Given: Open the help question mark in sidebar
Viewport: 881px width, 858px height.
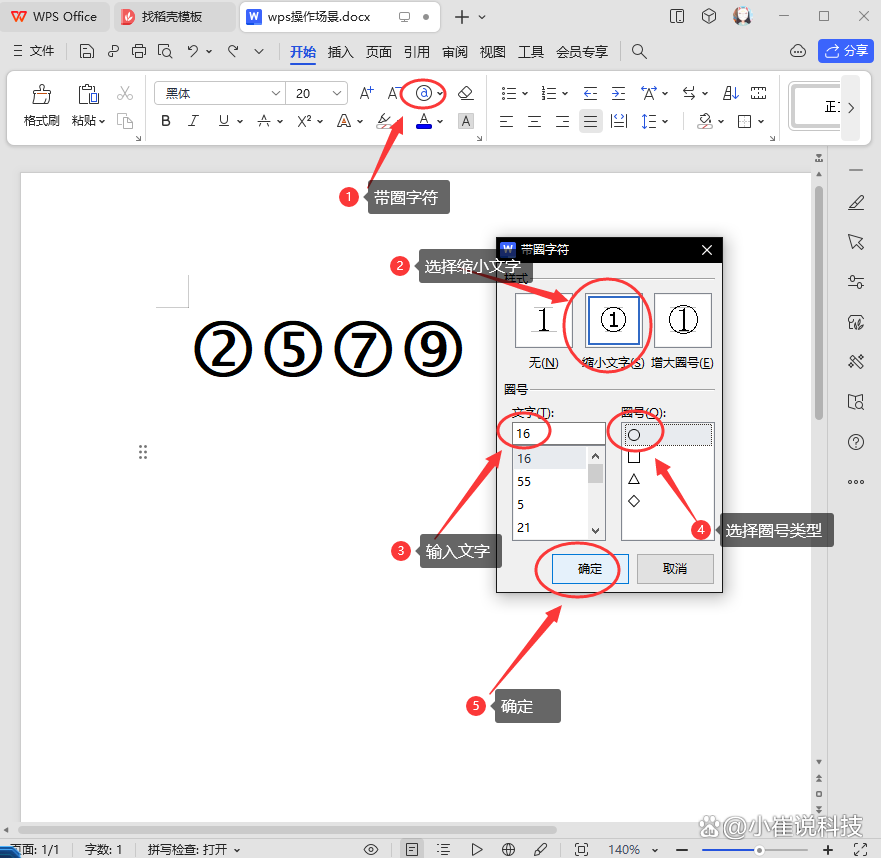Looking at the screenshot, I should pos(856,442).
